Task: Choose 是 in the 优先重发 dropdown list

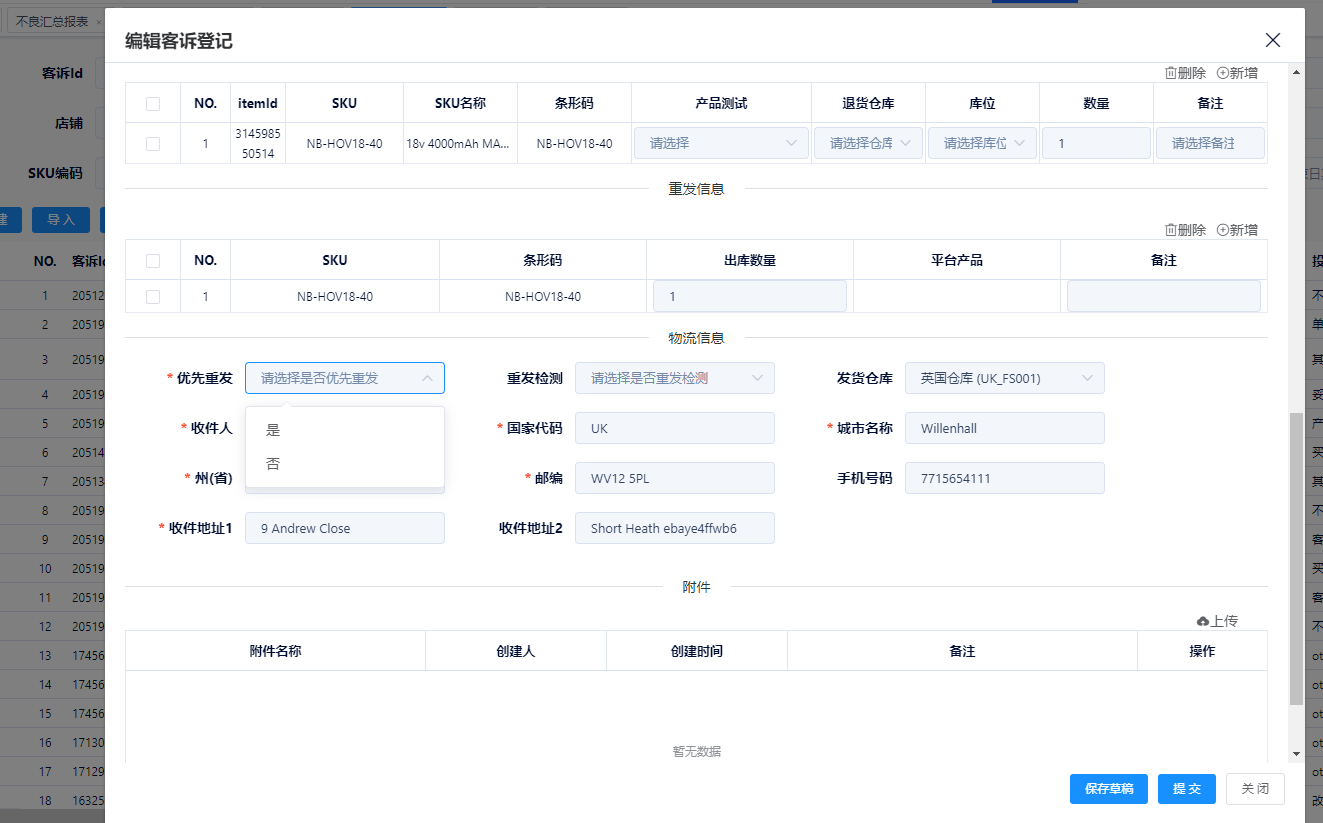Action: [x=273, y=427]
